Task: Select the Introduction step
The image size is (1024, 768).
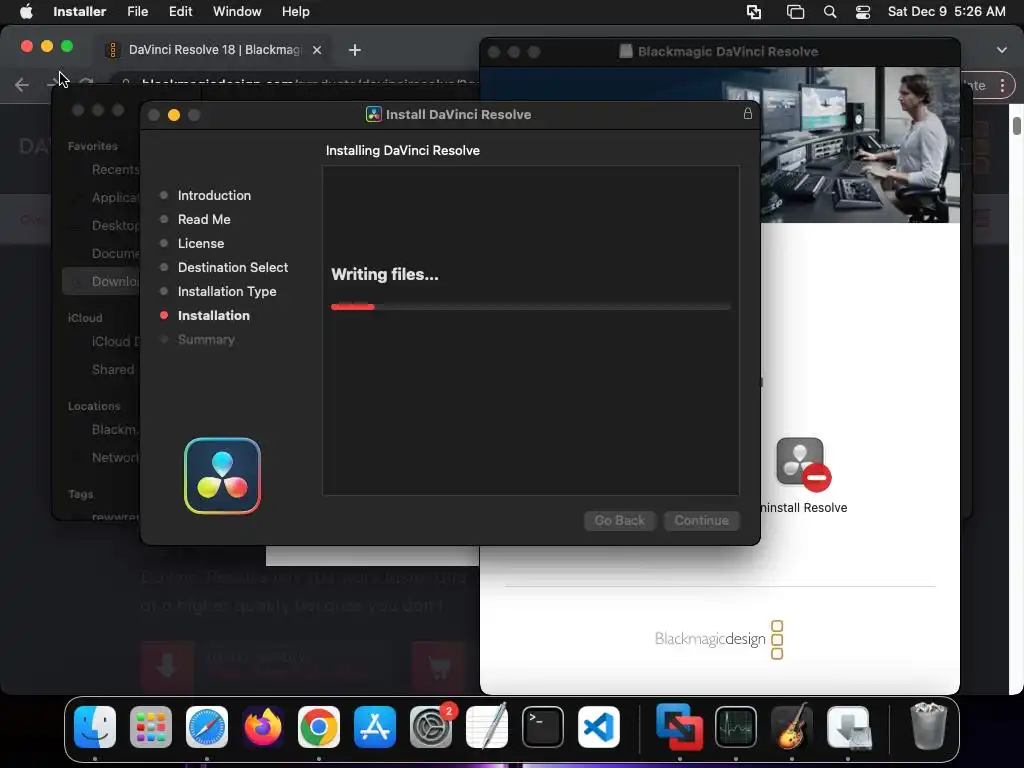Action: pos(214,195)
